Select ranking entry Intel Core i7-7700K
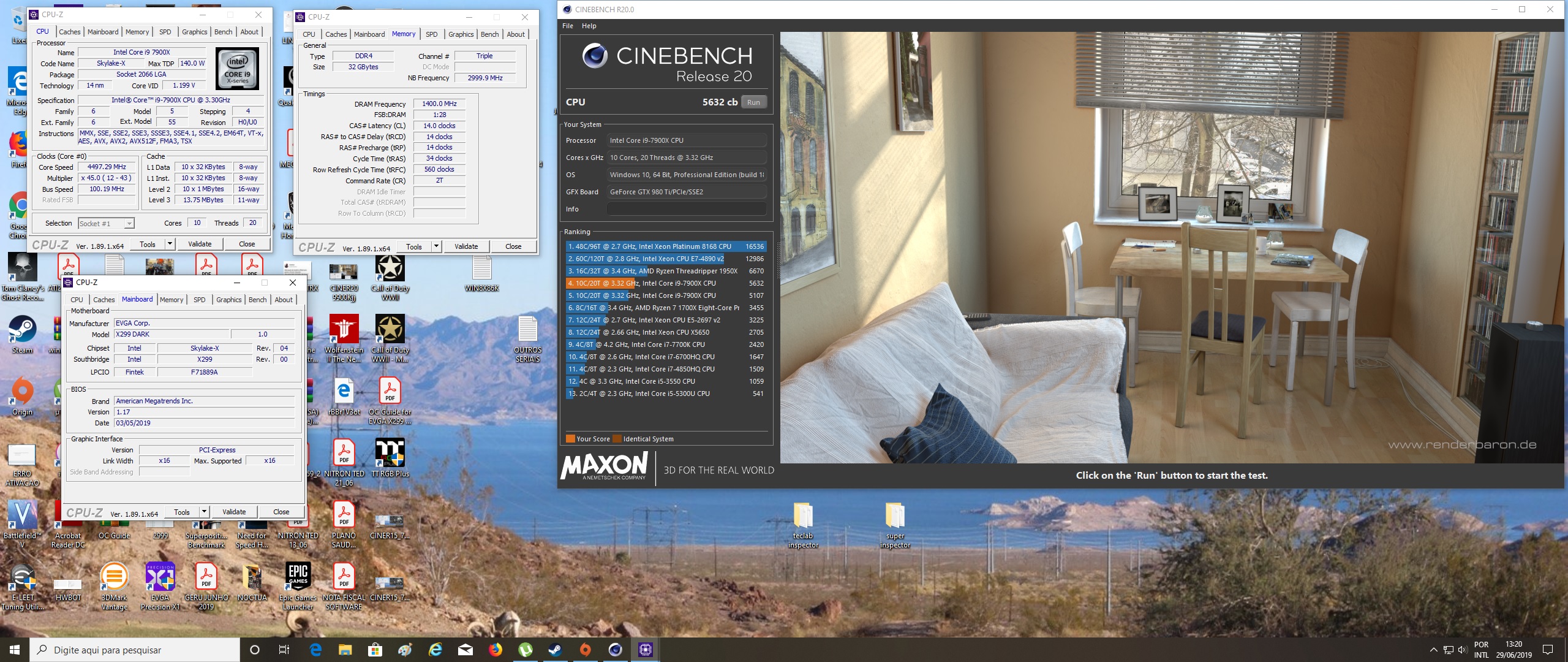The width and height of the screenshot is (1568, 662). tap(666, 344)
